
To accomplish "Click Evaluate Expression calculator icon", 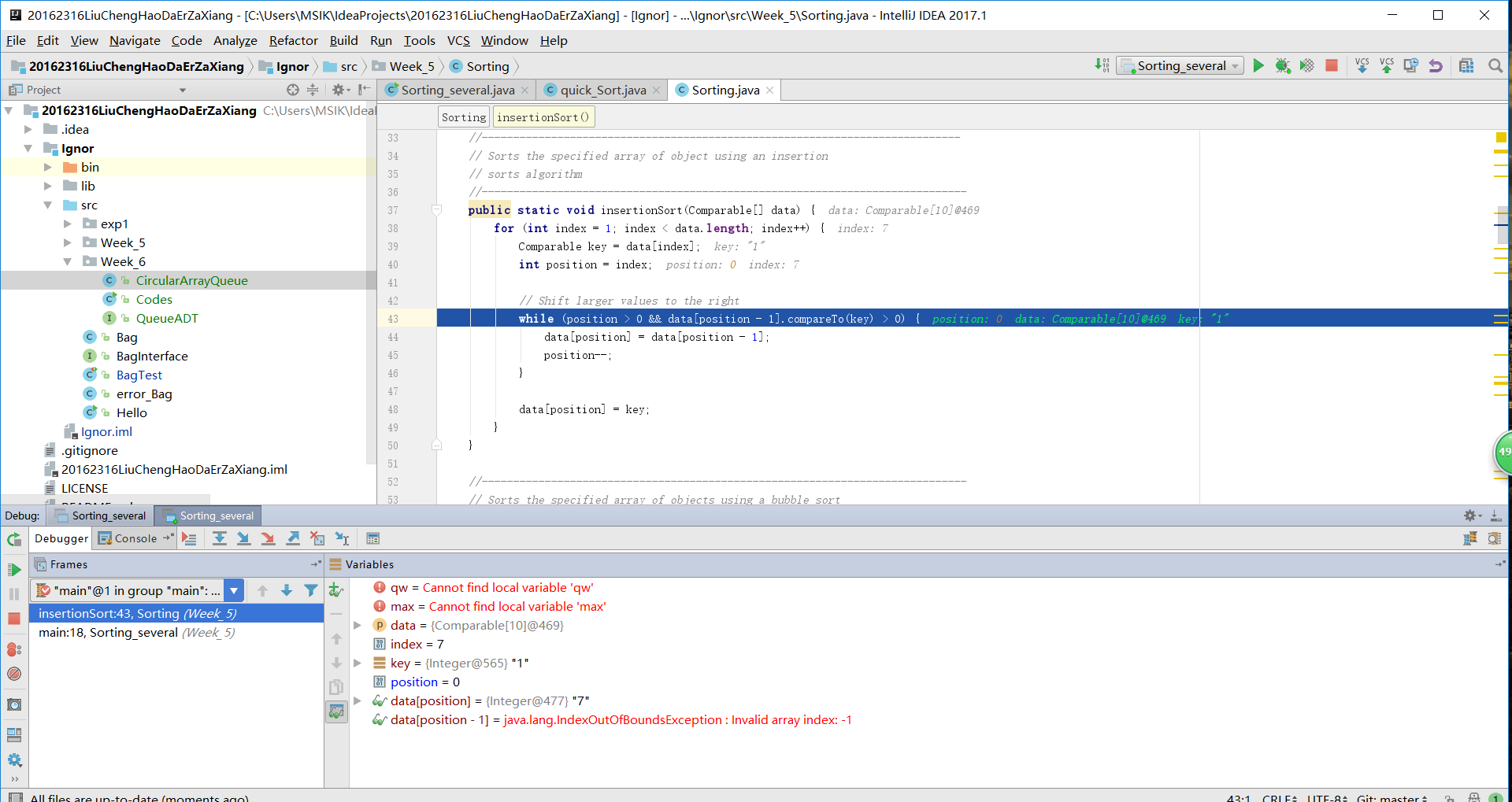I will click(373, 538).
